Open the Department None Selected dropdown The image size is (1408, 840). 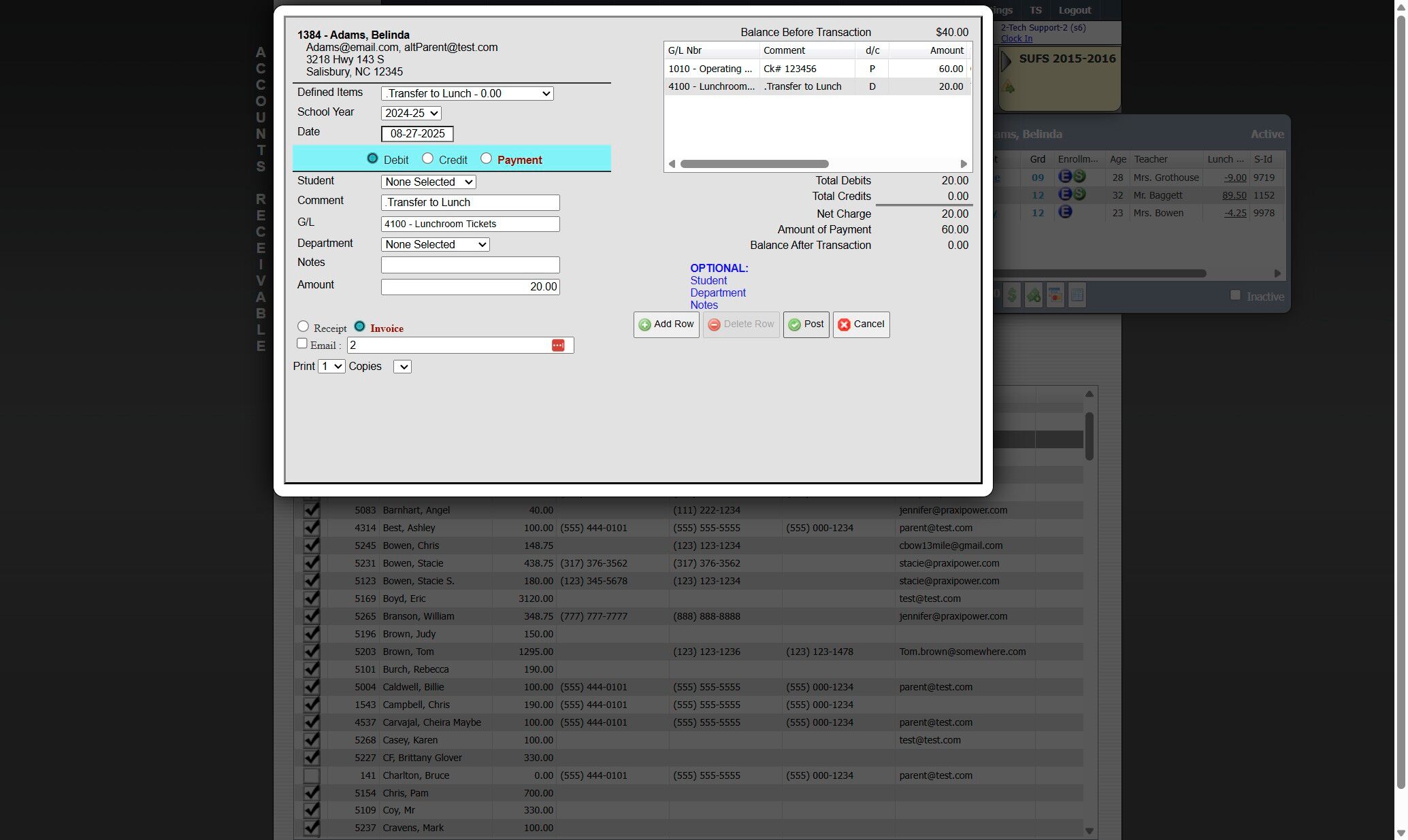click(x=435, y=245)
